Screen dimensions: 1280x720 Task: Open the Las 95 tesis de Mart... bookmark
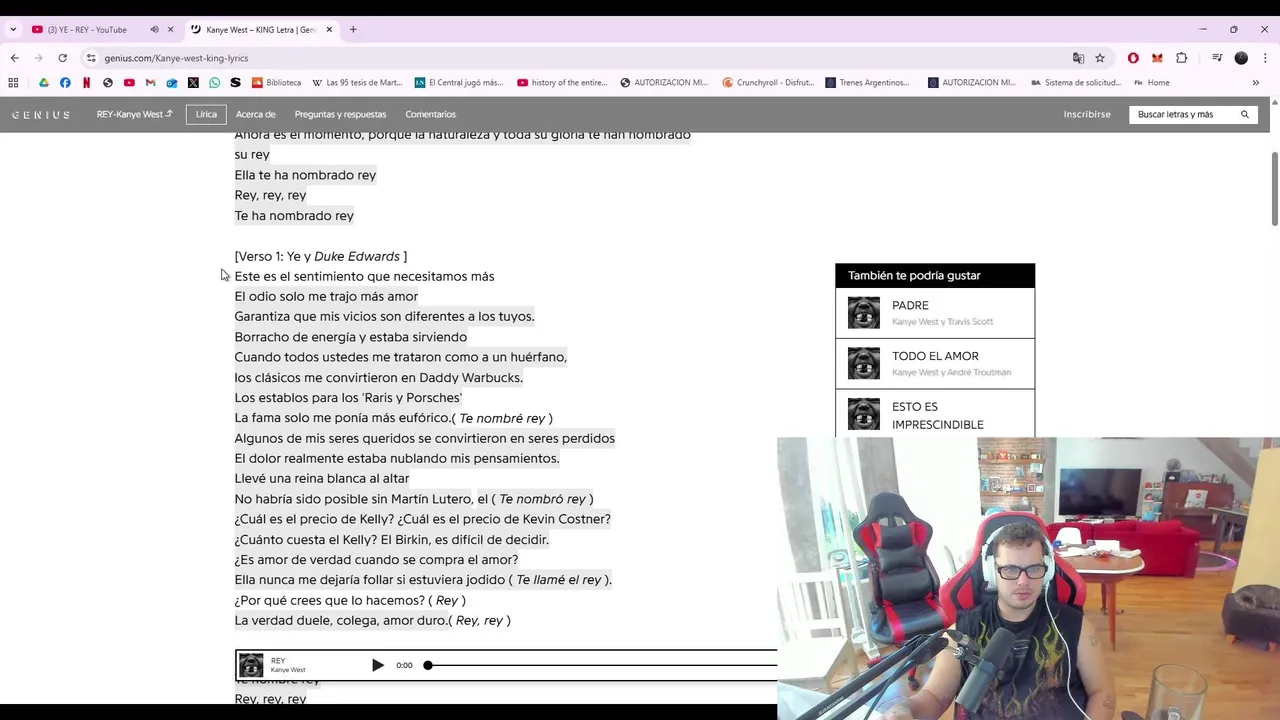[357, 83]
